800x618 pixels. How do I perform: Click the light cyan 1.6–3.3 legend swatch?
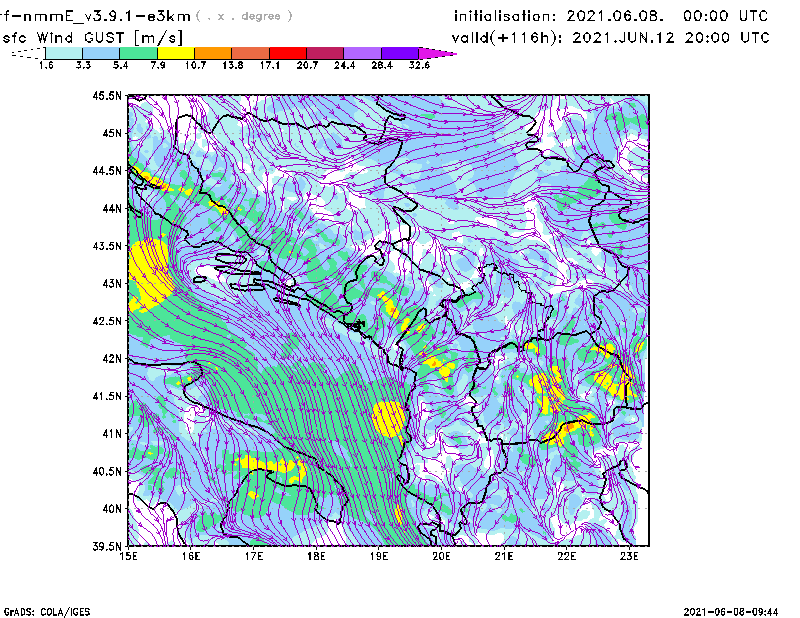point(64,53)
